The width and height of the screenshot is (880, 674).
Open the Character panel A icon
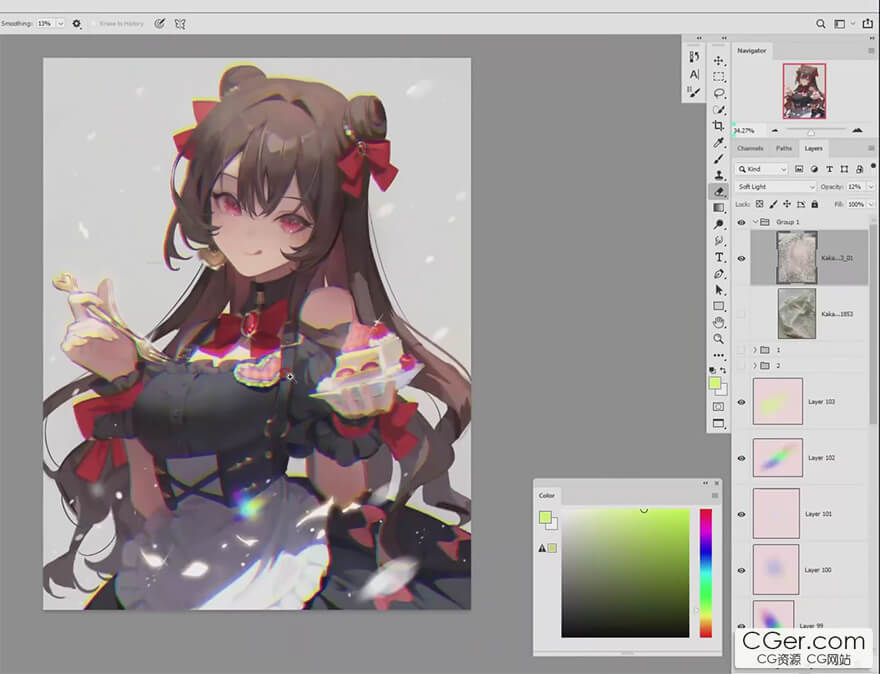pyautogui.click(x=694, y=75)
